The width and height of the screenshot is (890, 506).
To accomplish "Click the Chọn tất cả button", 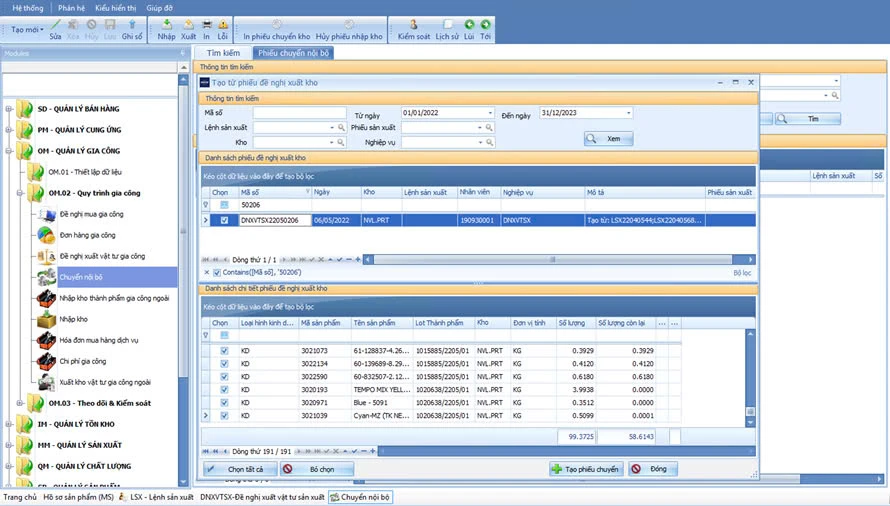I will click(241, 469).
